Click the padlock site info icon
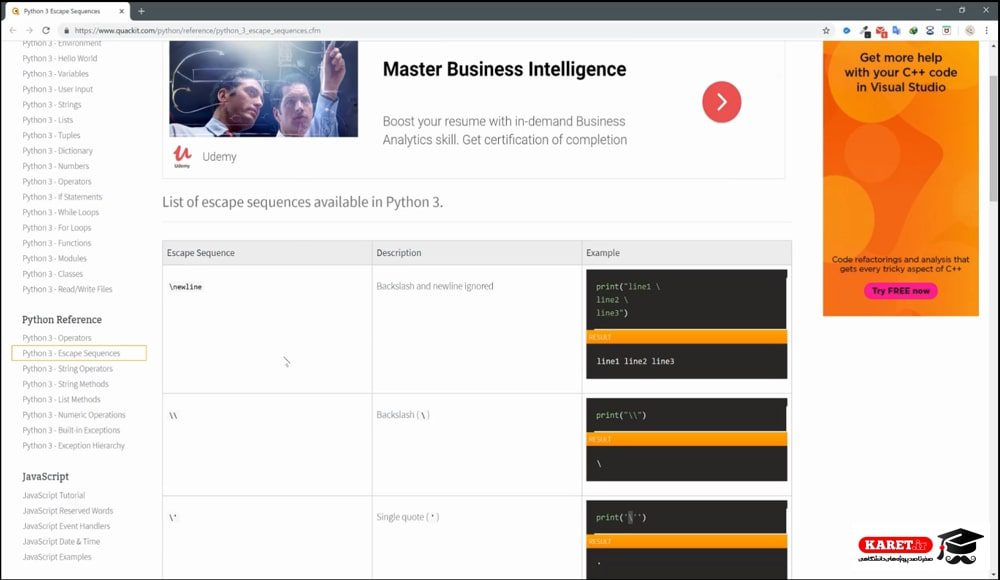The width and height of the screenshot is (1000, 580). click(x=66, y=31)
